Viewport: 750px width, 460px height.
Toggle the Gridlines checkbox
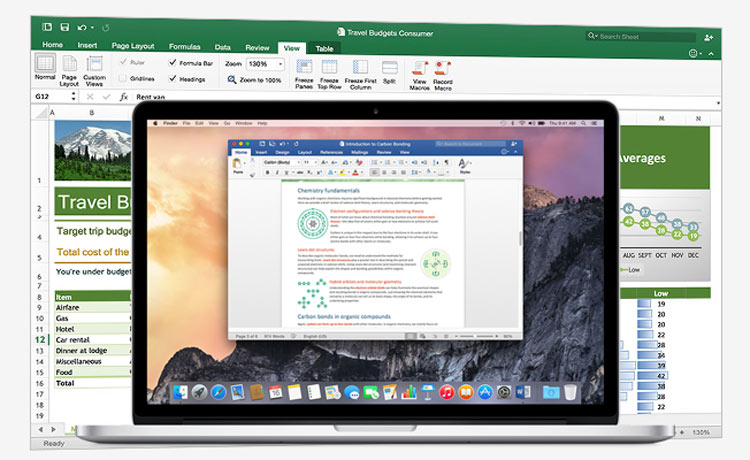pos(123,78)
